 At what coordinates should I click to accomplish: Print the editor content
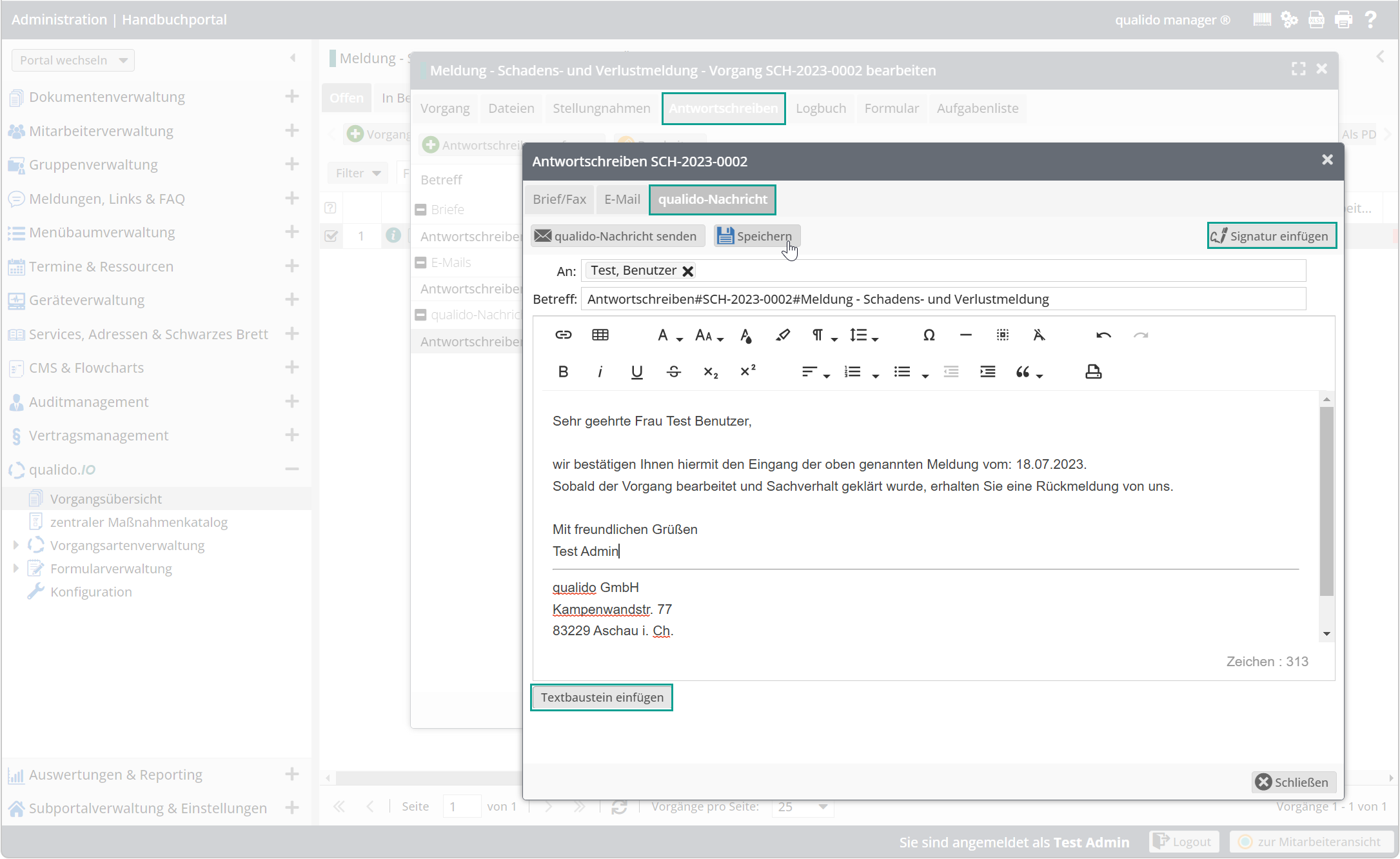point(1093,372)
